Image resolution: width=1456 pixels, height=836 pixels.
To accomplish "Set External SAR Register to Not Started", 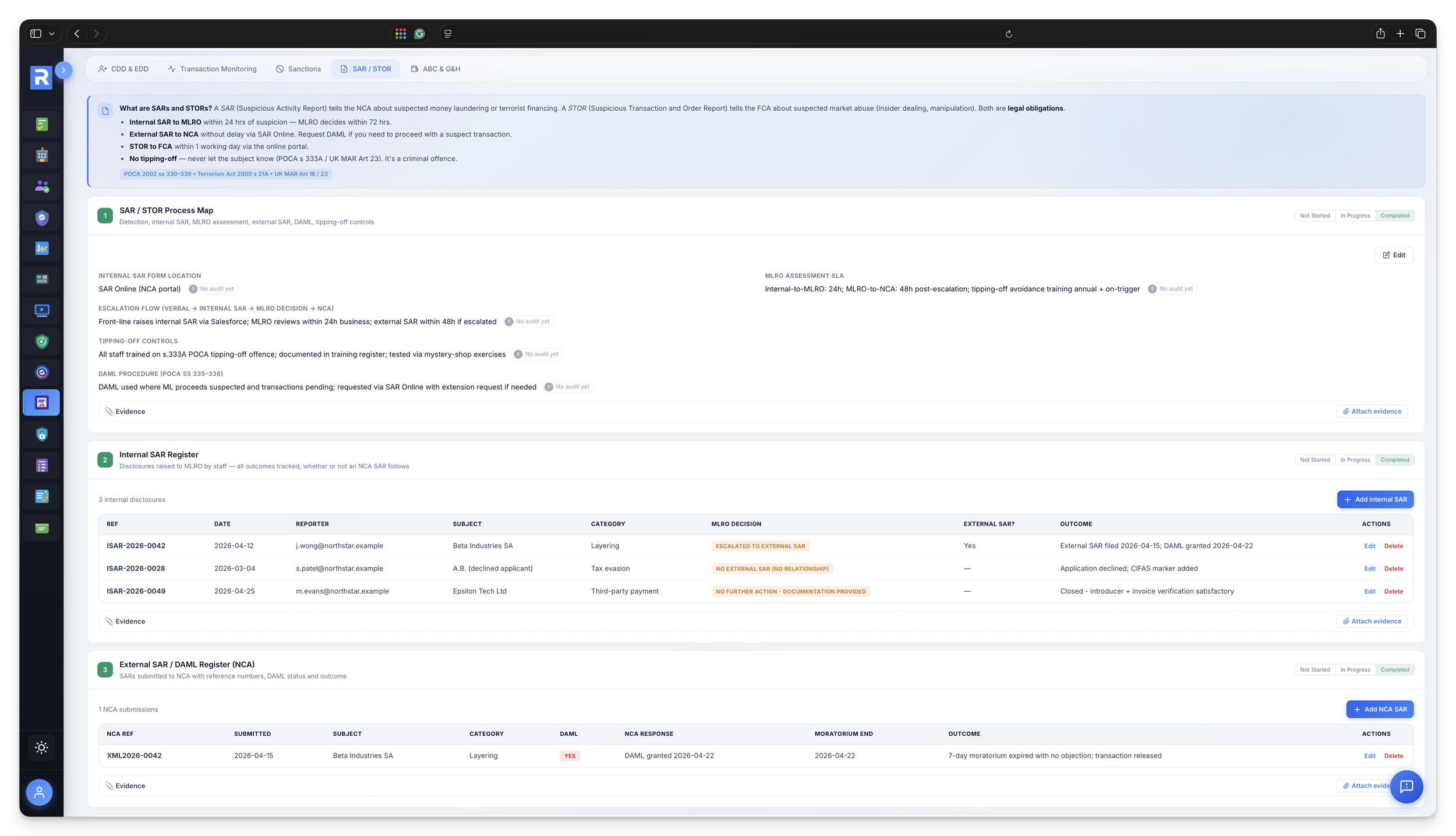I will tap(1315, 669).
